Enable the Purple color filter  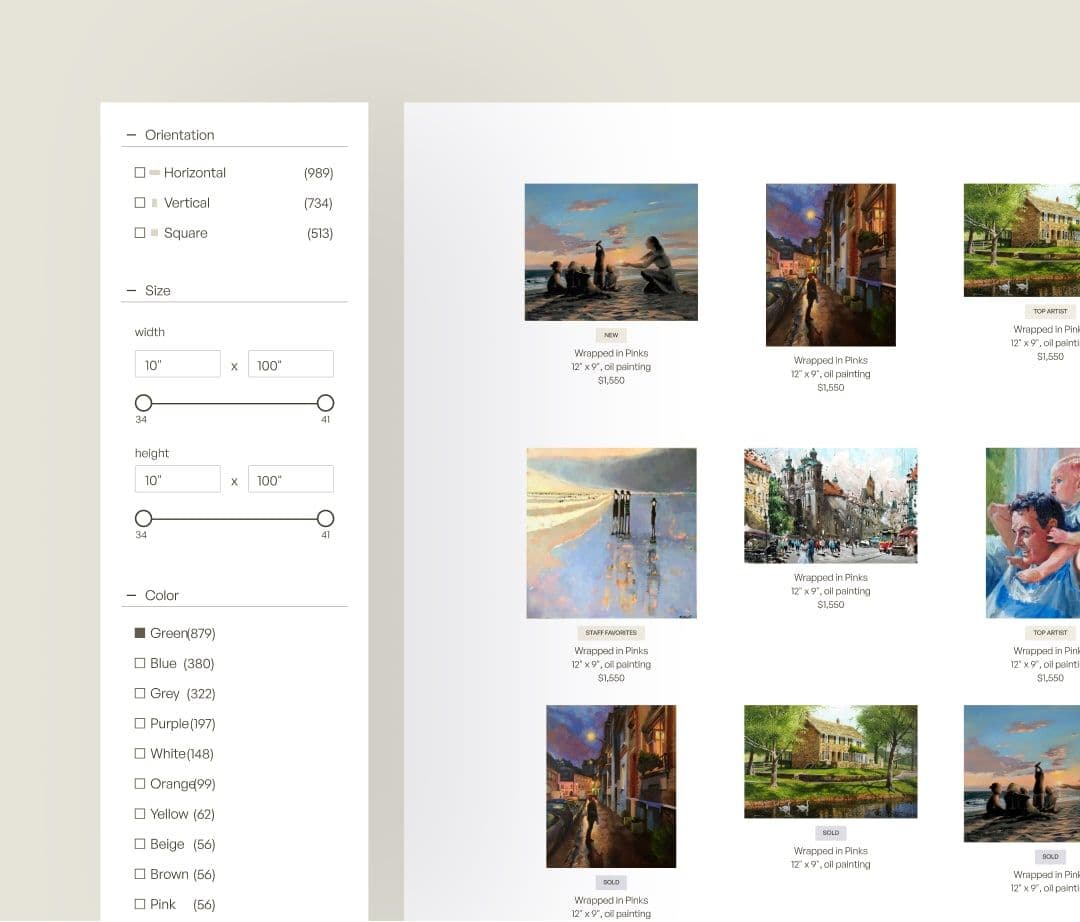(140, 723)
